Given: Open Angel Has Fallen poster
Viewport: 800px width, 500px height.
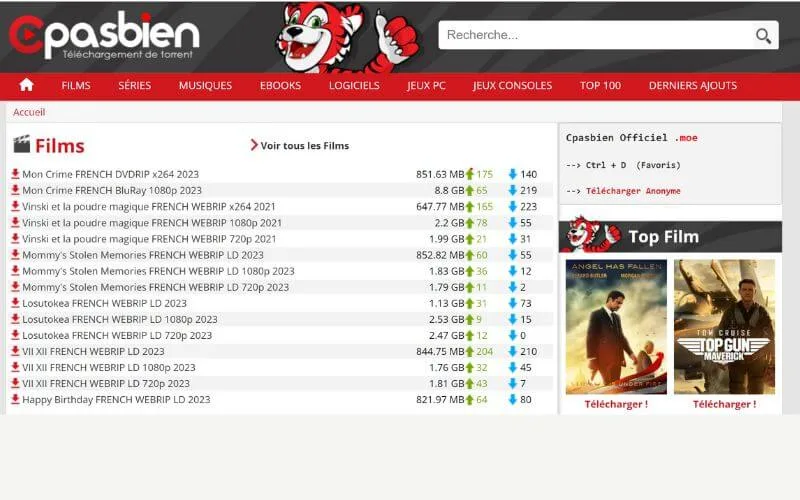Looking at the screenshot, I should pyautogui.click(x=616, y=327).
